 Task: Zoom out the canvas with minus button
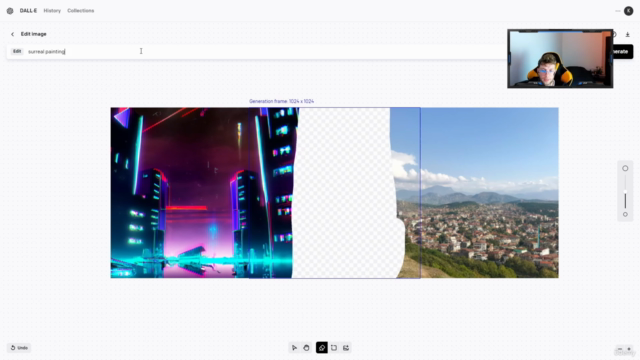coord(620,349)
